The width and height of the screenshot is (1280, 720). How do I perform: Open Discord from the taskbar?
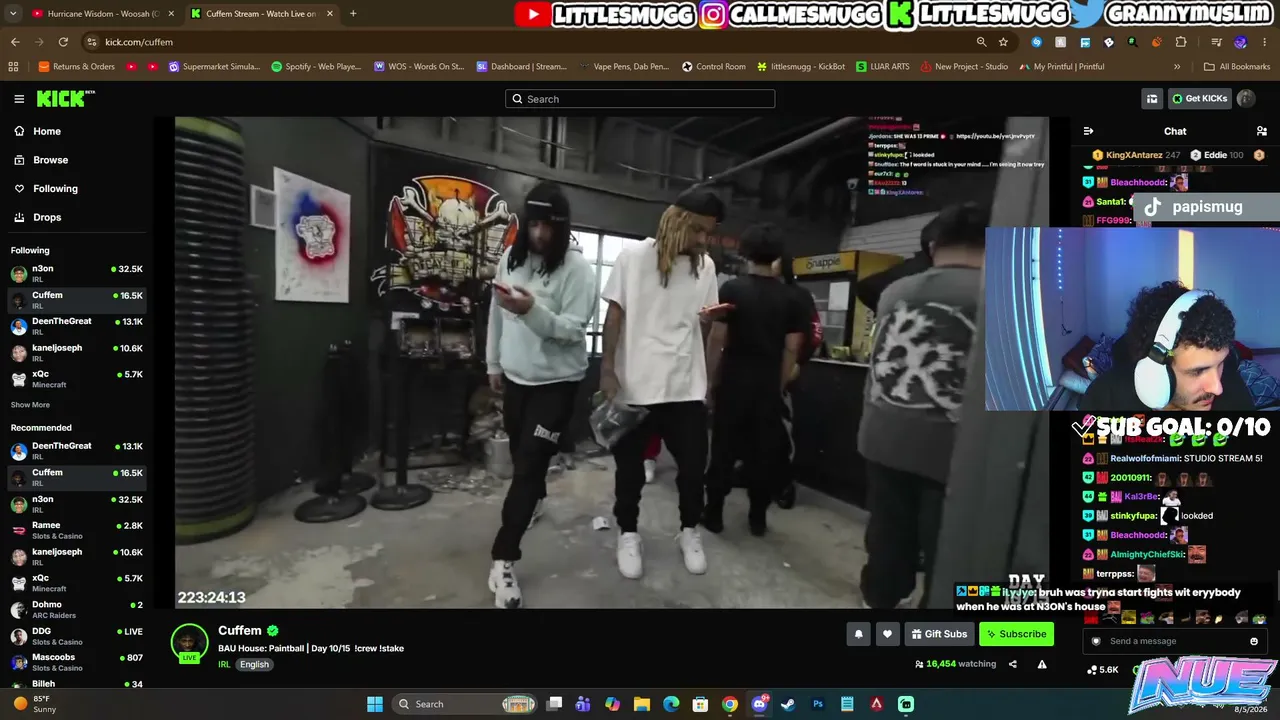(759, 704)
